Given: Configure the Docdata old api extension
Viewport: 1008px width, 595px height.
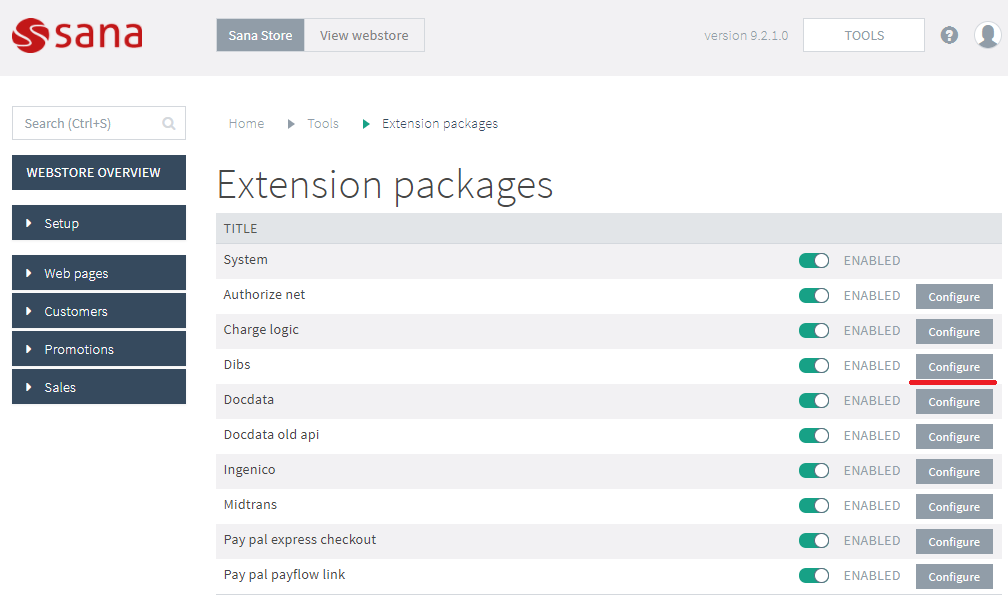Looking at the screenshot, I should [954, 437].
